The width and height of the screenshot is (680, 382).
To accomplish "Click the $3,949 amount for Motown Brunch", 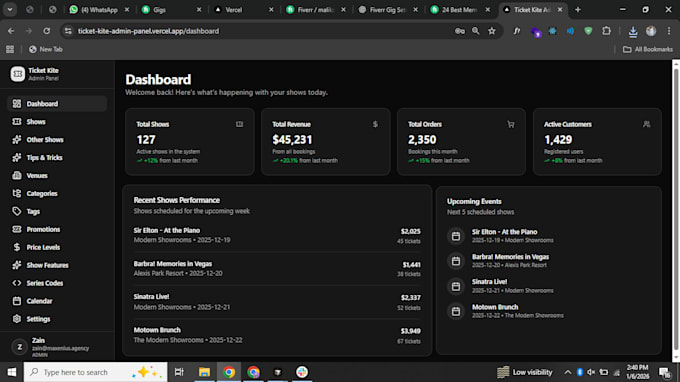I will pyautogui.click(x=410, y=331).
